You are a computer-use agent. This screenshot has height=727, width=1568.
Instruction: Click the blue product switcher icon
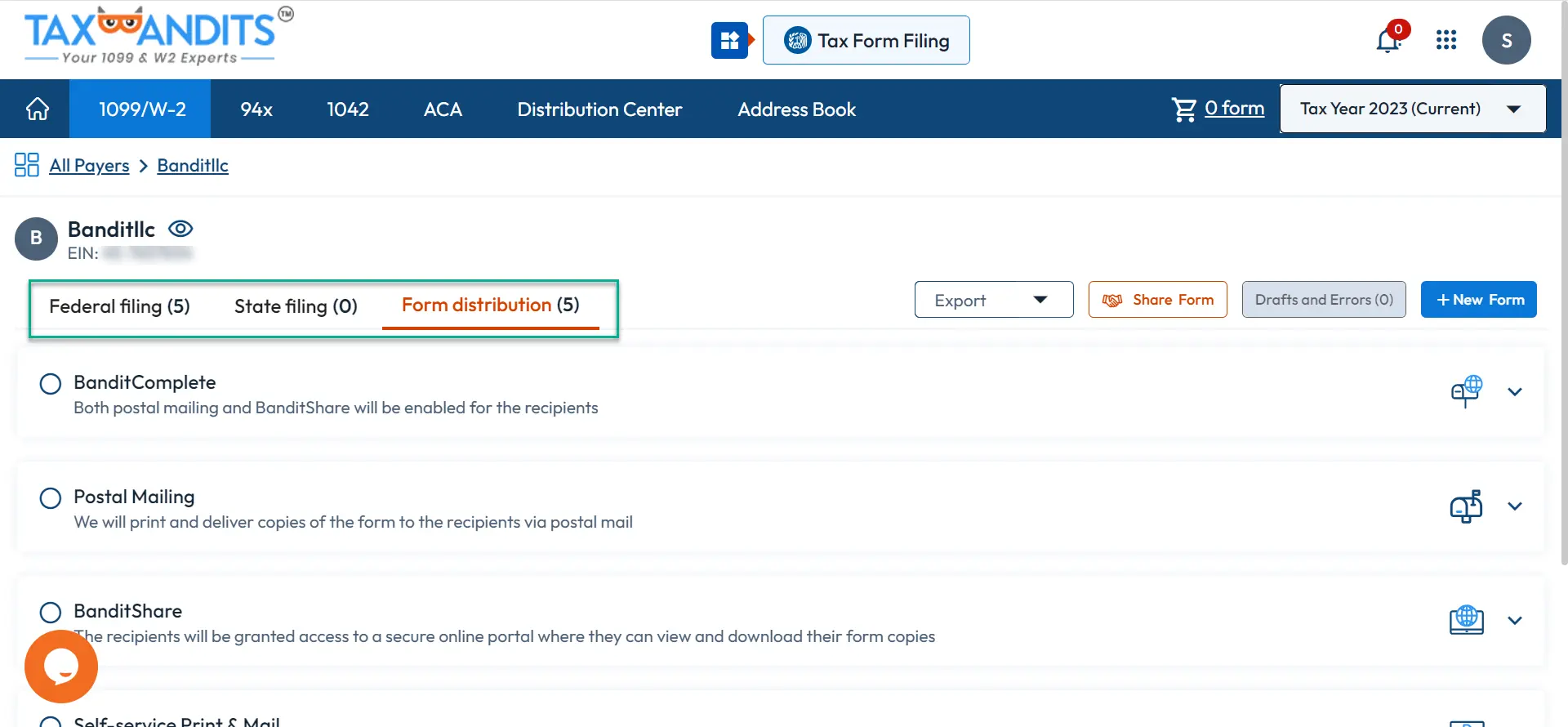[730, 40]
